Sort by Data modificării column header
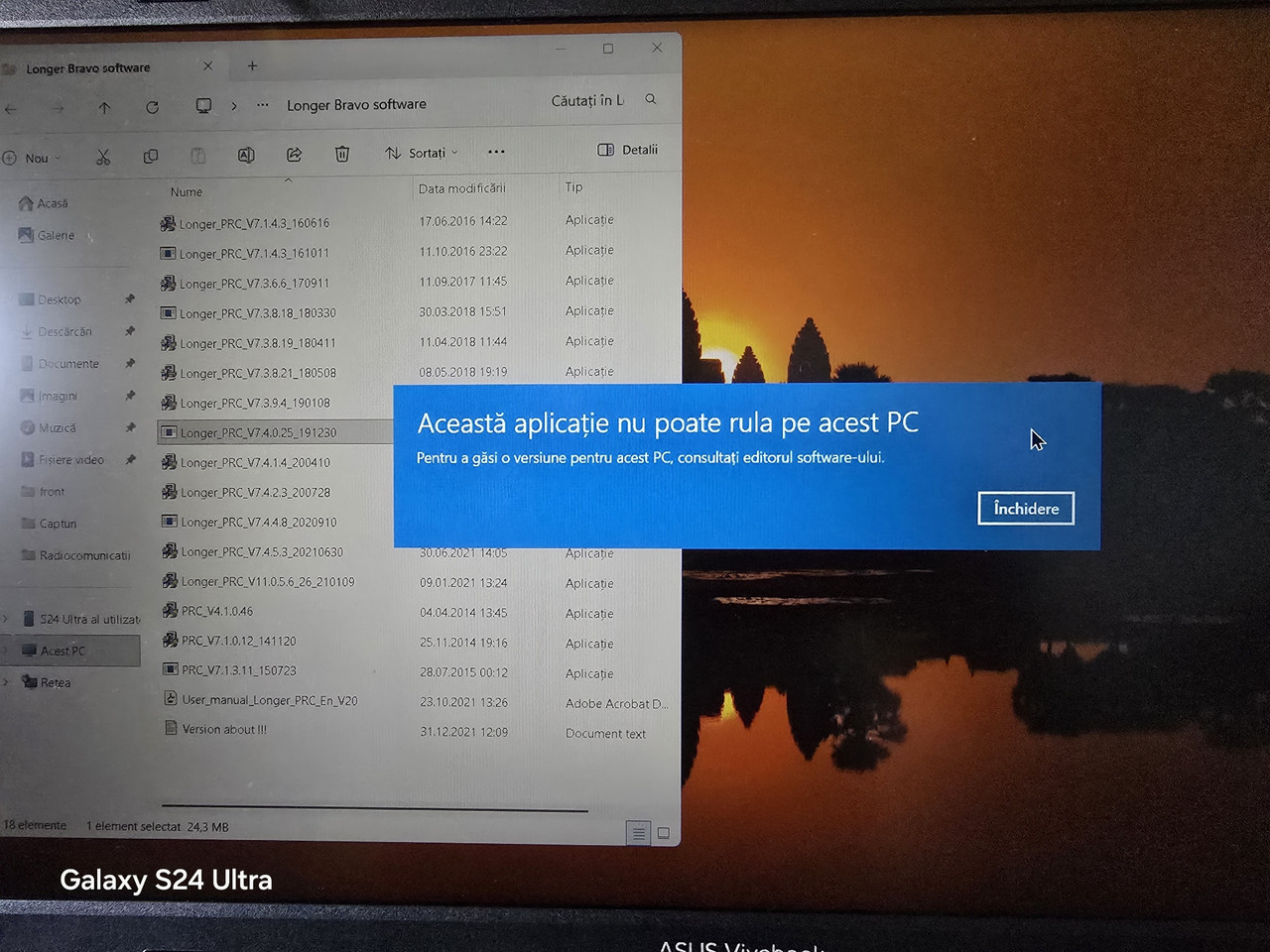Viewport: 1270px width, 952px height. 461,188
